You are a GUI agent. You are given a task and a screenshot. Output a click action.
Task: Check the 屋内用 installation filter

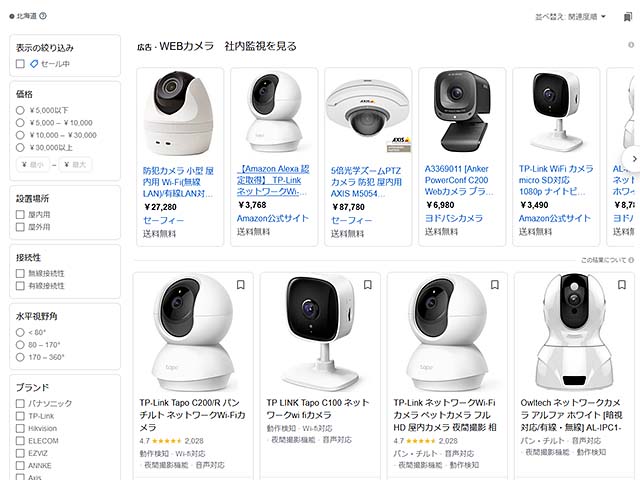(x=20, y=214)
